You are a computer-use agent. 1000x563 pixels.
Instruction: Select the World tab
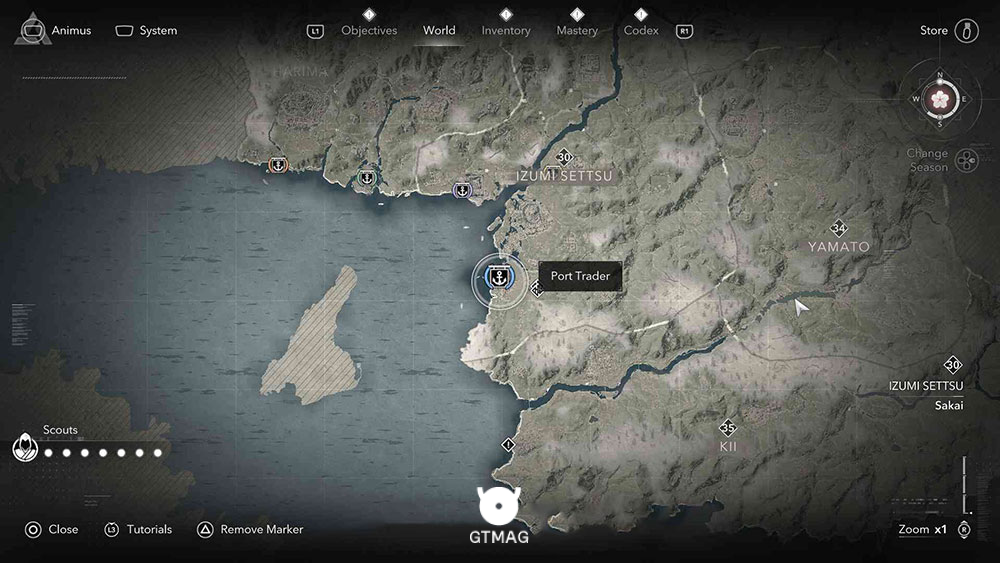click(439, 31)
